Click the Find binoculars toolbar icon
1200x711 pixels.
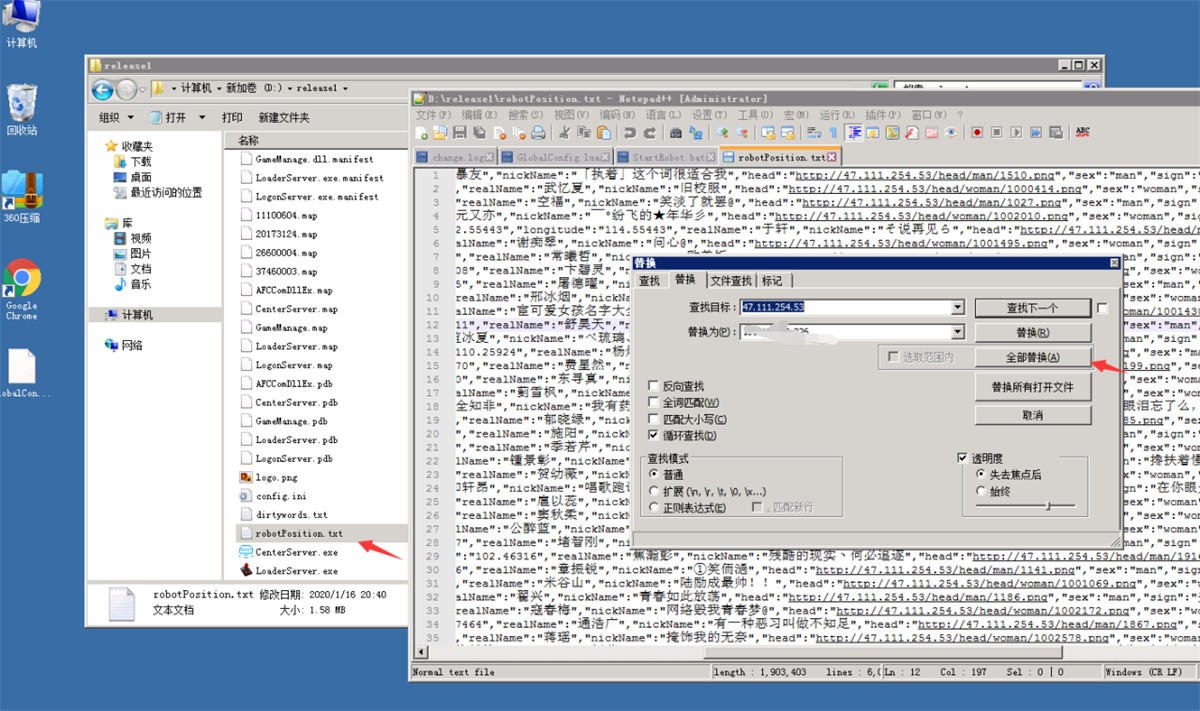point(676,132)
